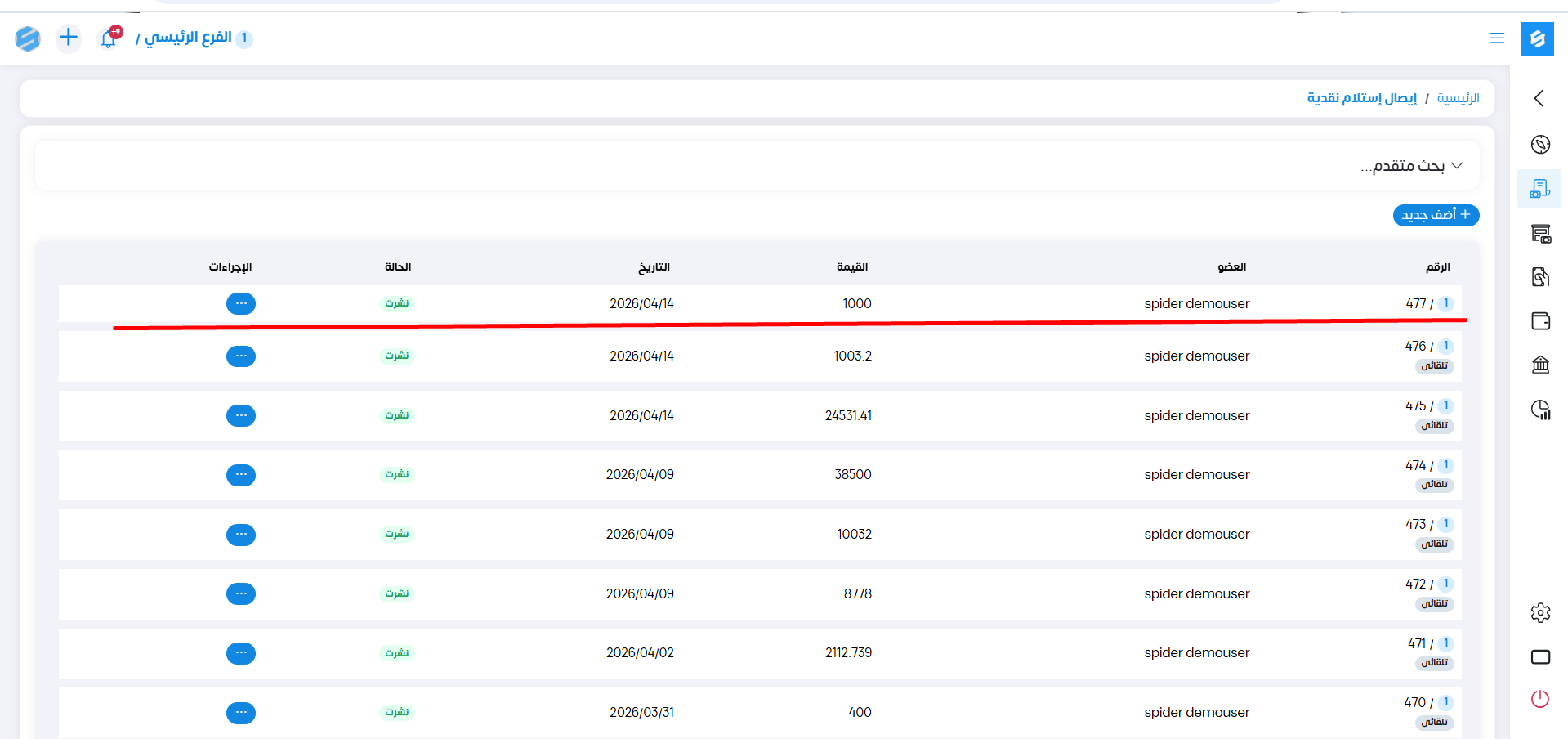Open actions menu for receipt 472

click(241, 594)
